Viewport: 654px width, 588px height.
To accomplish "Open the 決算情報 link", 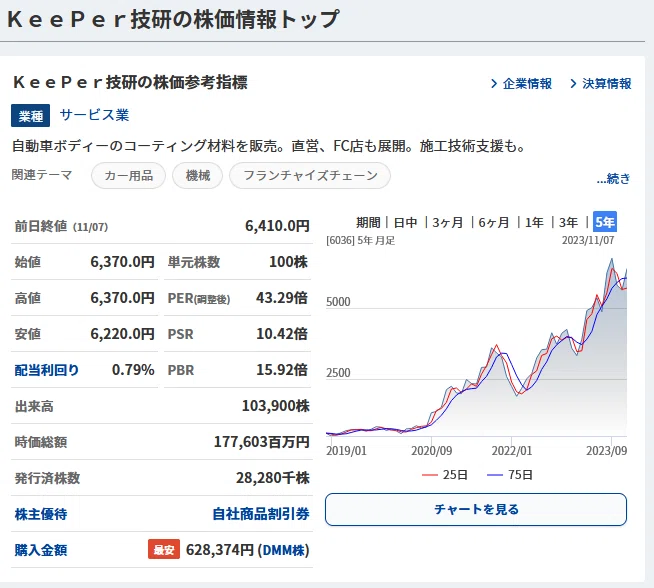I will coord(606,83).
